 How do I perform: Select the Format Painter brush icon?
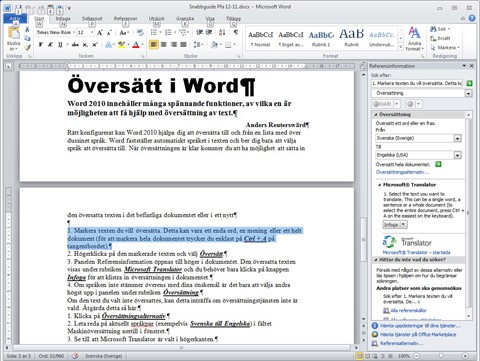(x=27, y=48)
